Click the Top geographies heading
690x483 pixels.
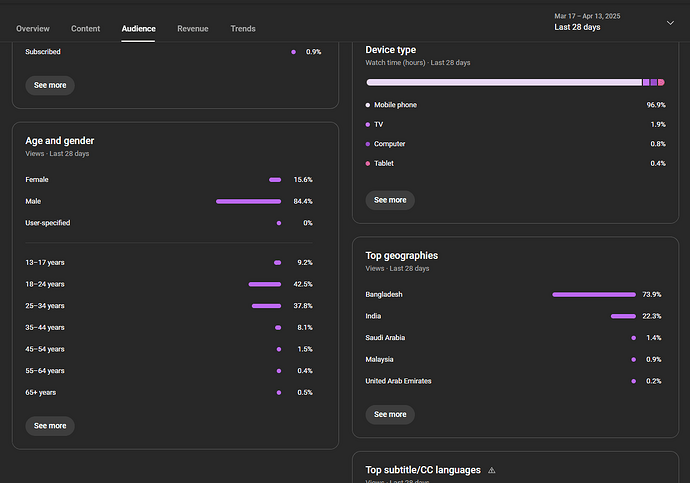coord(401,256)
